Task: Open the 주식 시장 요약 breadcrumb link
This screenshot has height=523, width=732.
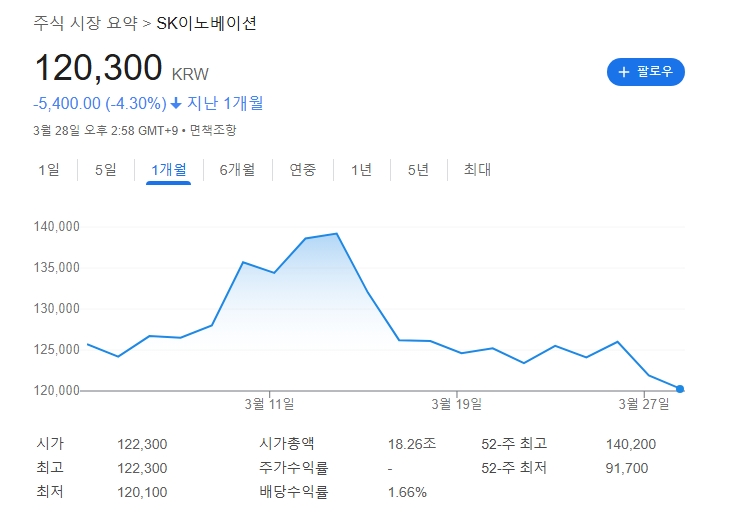Action: [x=85, y=23]
